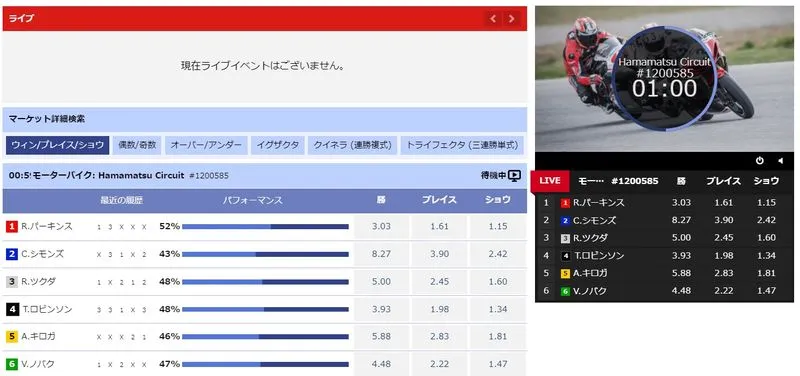800x376 pixels.
Task: Click rider name V.ノバク in main table
Action: pyautogui.click(x=38, y=364)
